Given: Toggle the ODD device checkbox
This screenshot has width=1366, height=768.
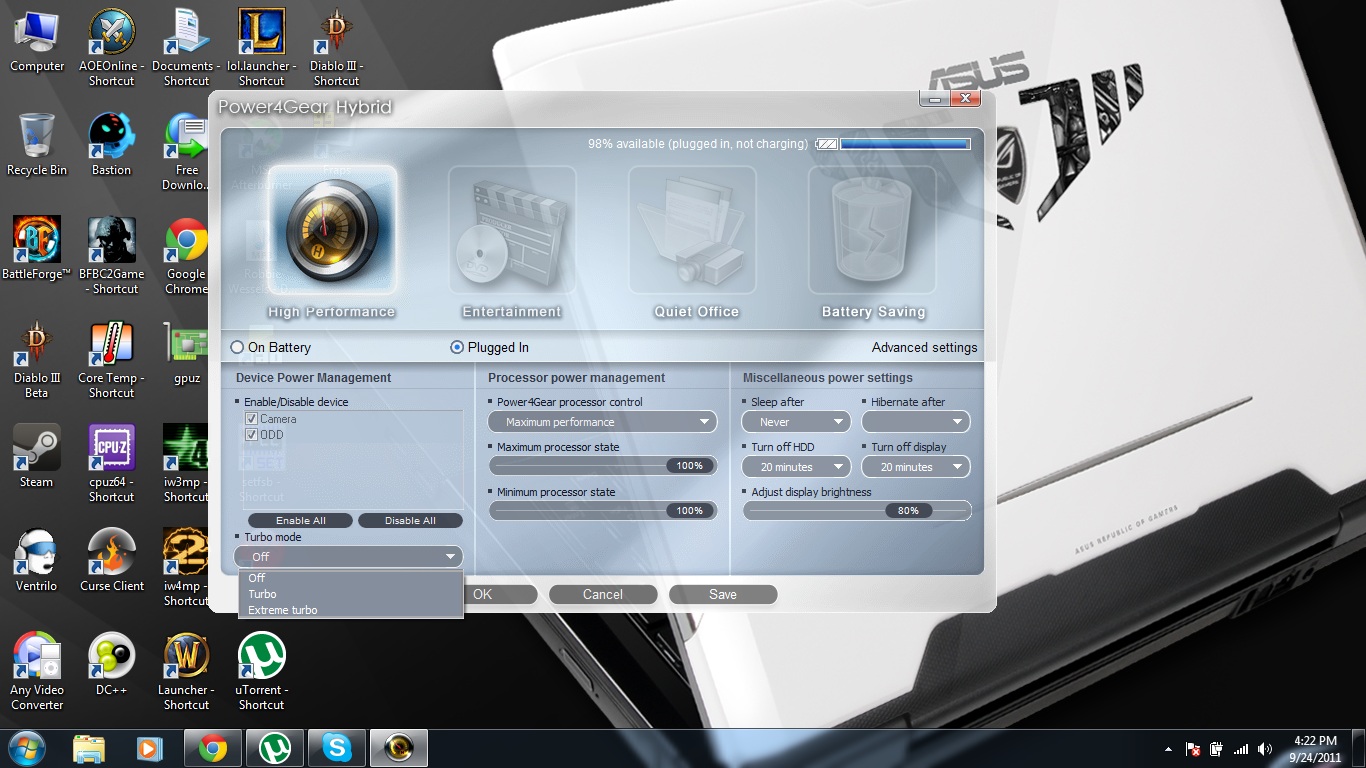Looking at the screenshot, I should [x=252, y=435].
